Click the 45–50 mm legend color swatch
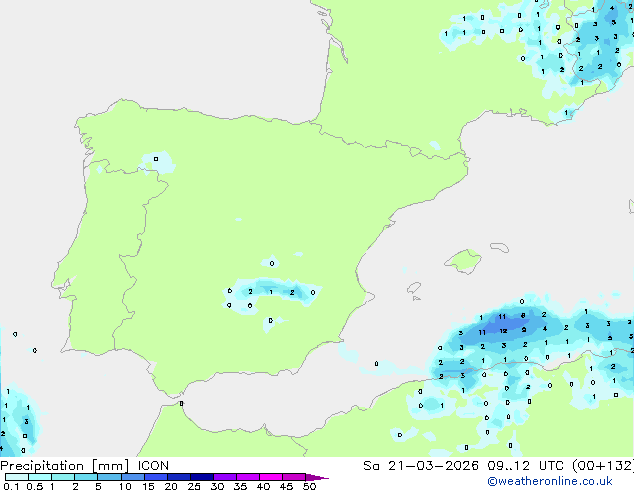The width and height of the screenshot is (634, 490). (x=294, y=477)
